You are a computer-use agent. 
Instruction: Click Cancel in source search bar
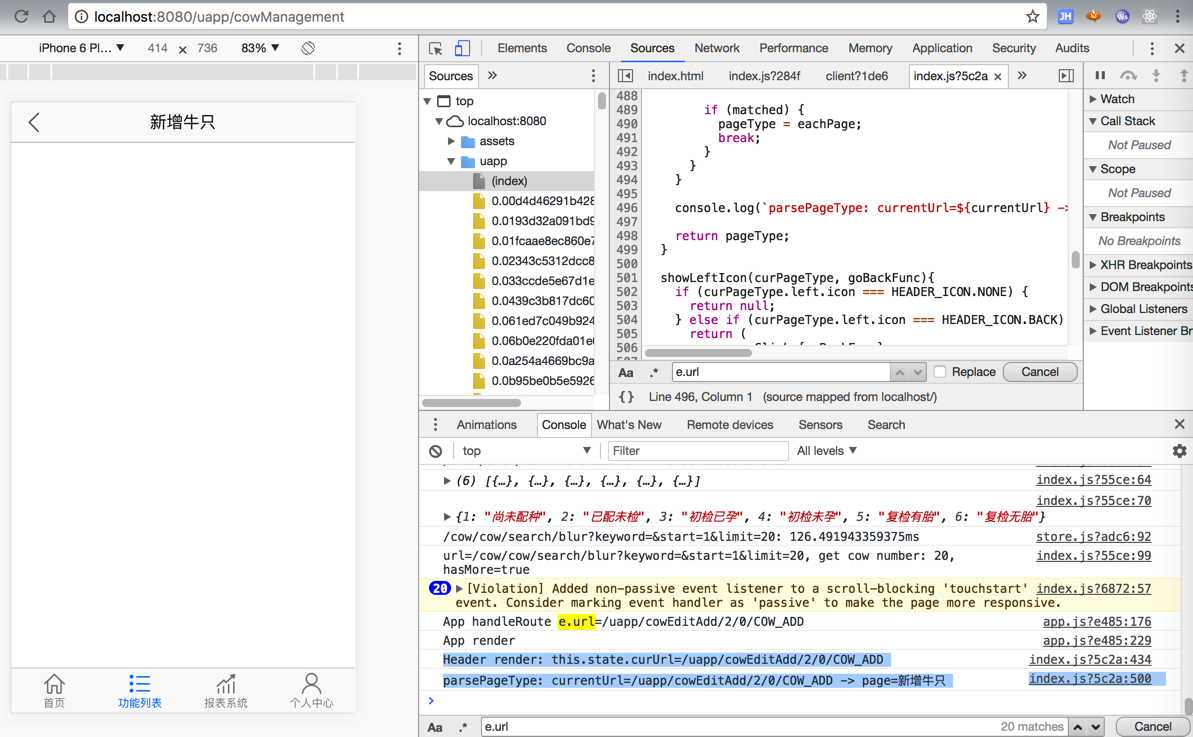[1039, 372]
